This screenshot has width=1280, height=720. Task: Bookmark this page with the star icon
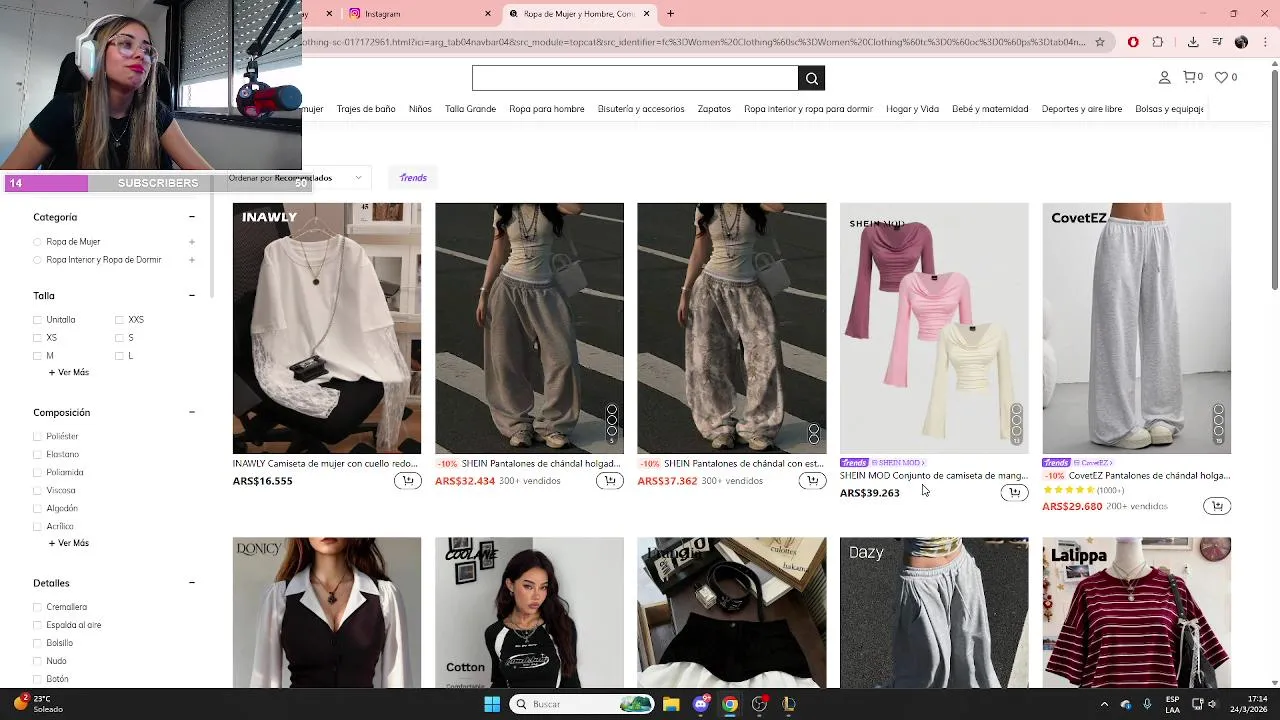click(1100, 42)
